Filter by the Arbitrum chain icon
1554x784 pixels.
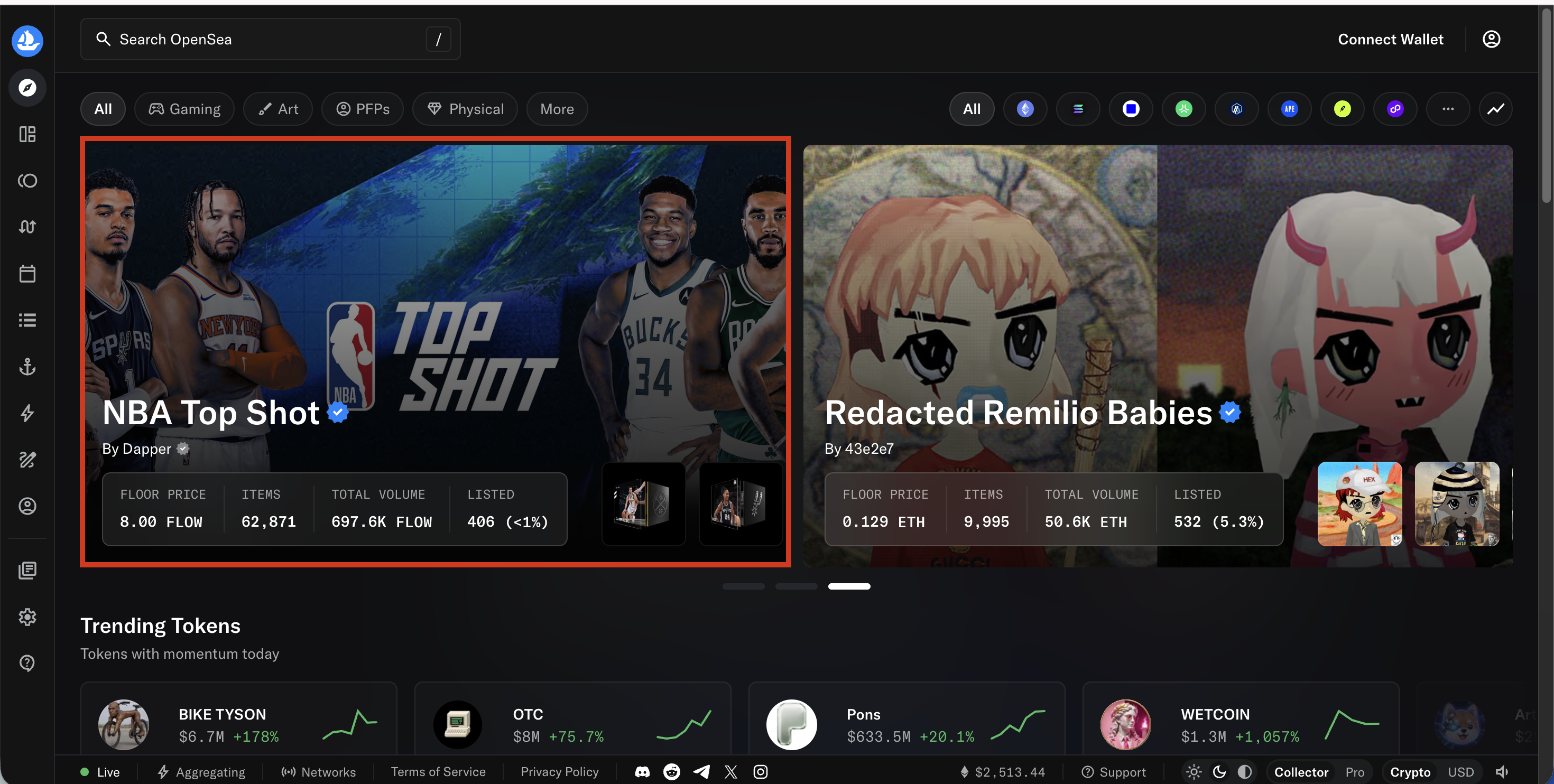pos(1237,109)
